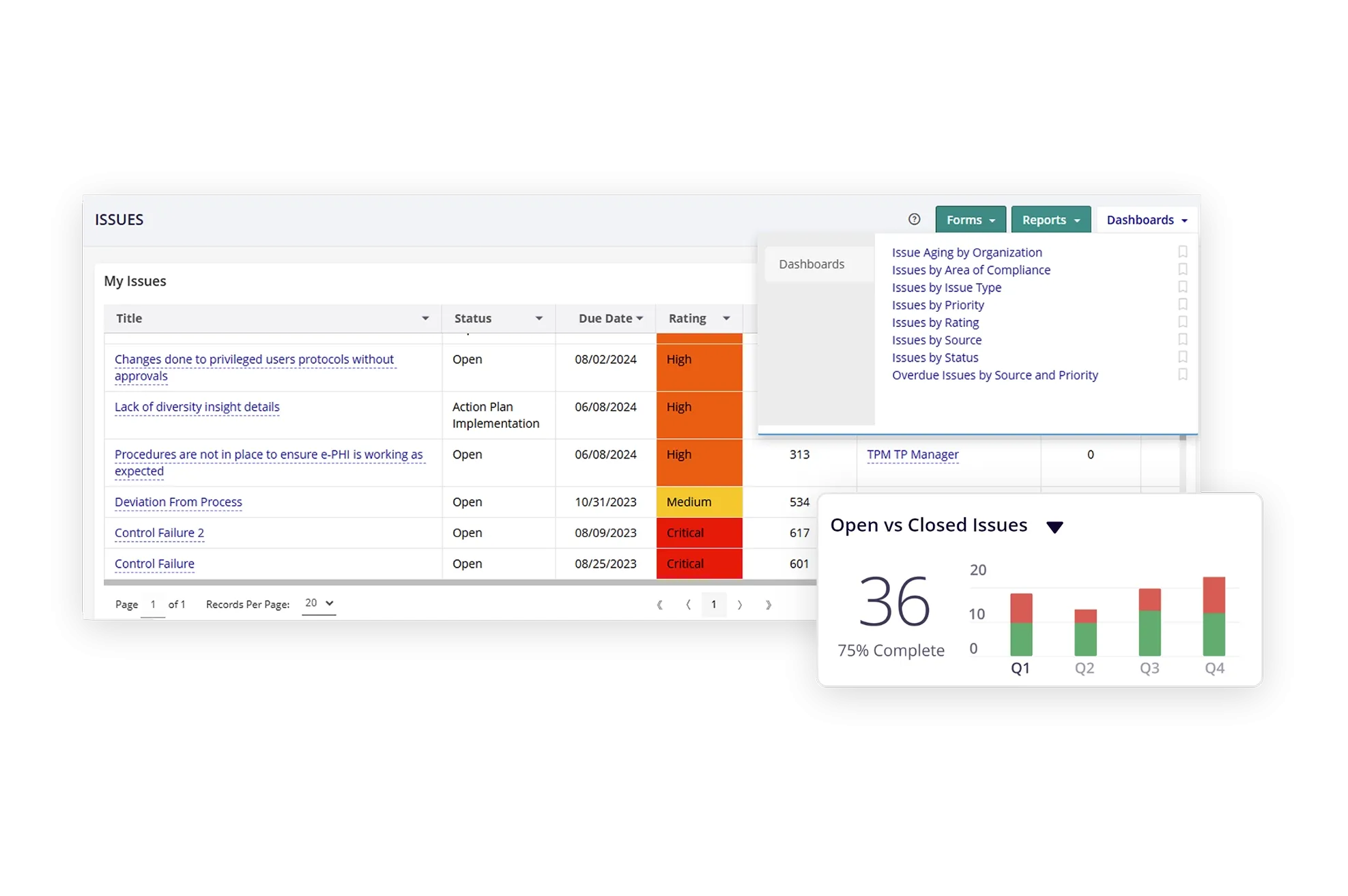1348x896 pixels.
Task: Open the Records Per Page dropdown
Action: click(319, 603)
